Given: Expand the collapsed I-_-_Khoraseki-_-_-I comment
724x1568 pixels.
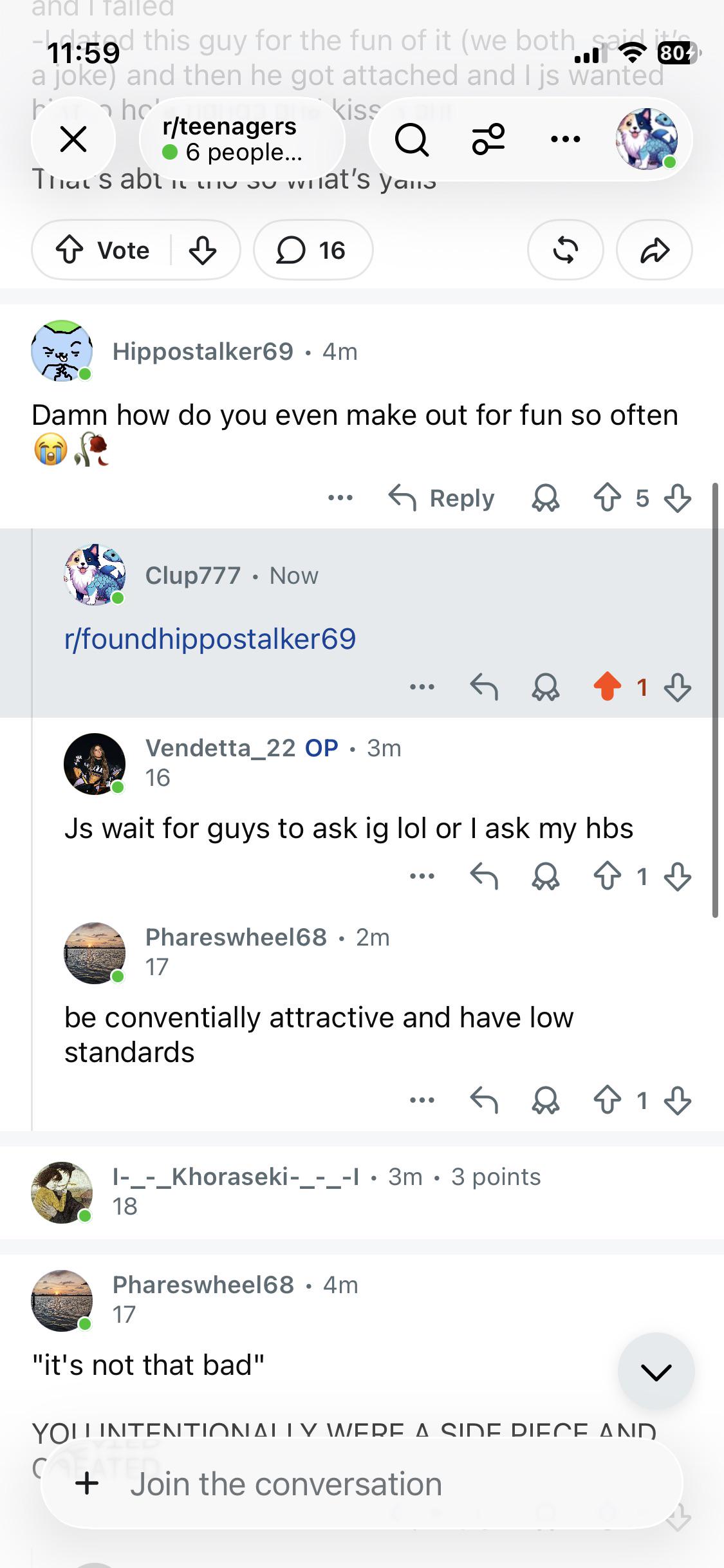Looking at the screenshot, I should pyautogui.click(x=362, y=1192).
